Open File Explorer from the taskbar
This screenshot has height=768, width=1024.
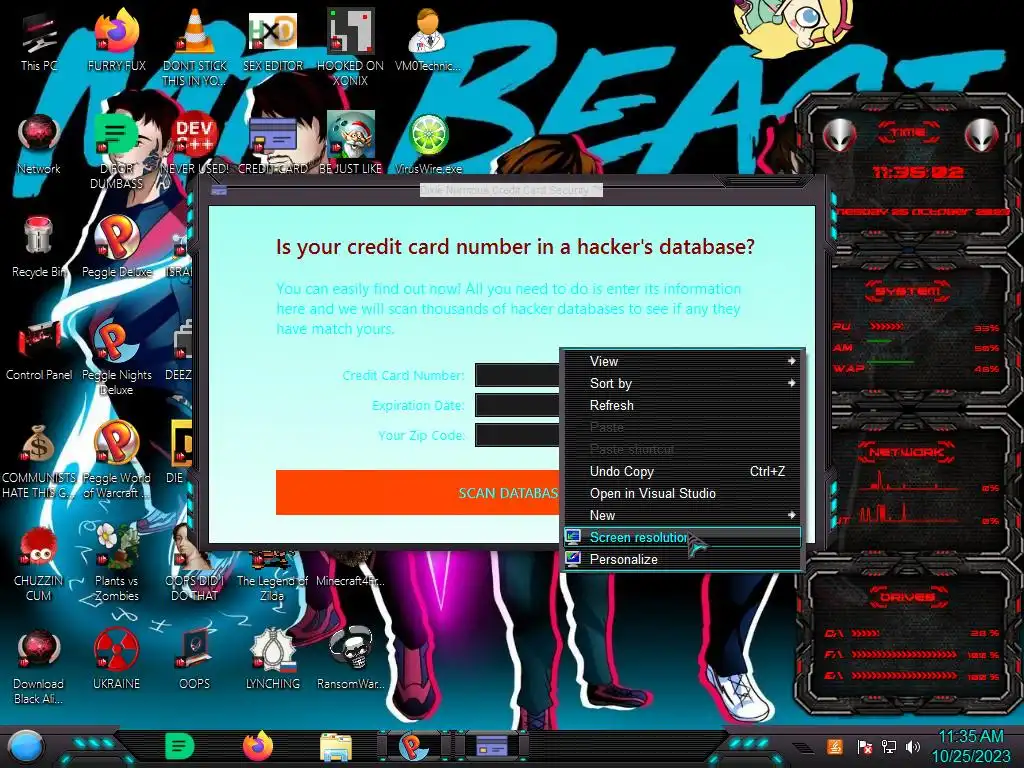click(336, 747)
